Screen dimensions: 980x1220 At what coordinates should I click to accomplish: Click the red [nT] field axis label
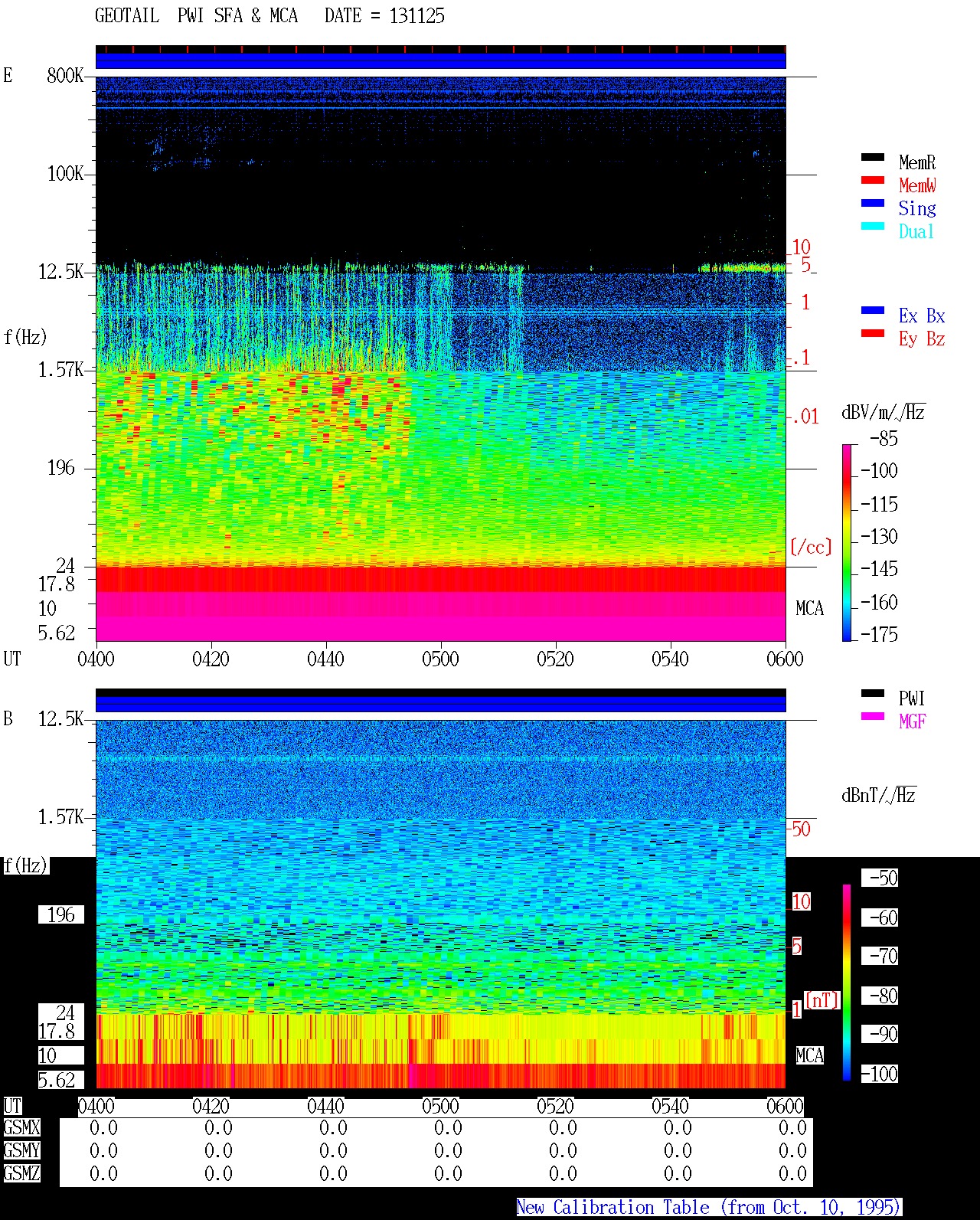click(x=822, y=1000)
